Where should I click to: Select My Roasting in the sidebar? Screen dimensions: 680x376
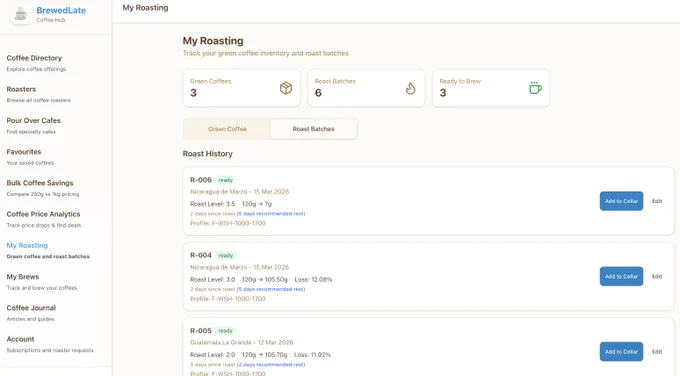tap(27, 245)
